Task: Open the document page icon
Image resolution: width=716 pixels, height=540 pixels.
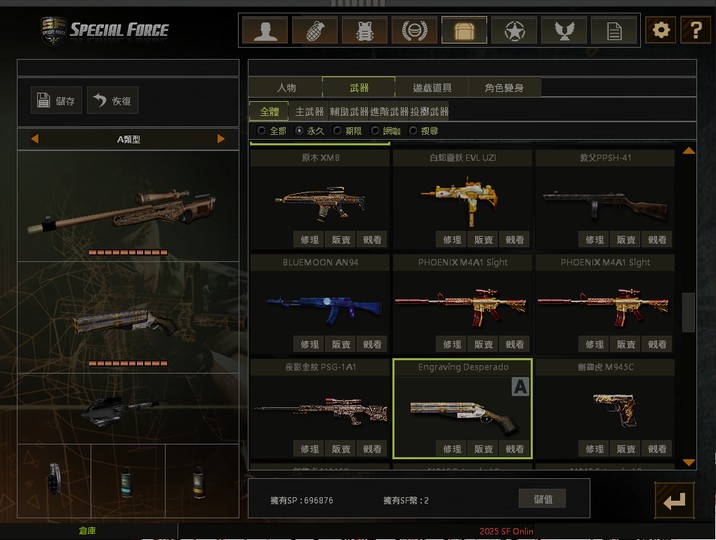Action: pyautogui.click(x=614, y=30)
